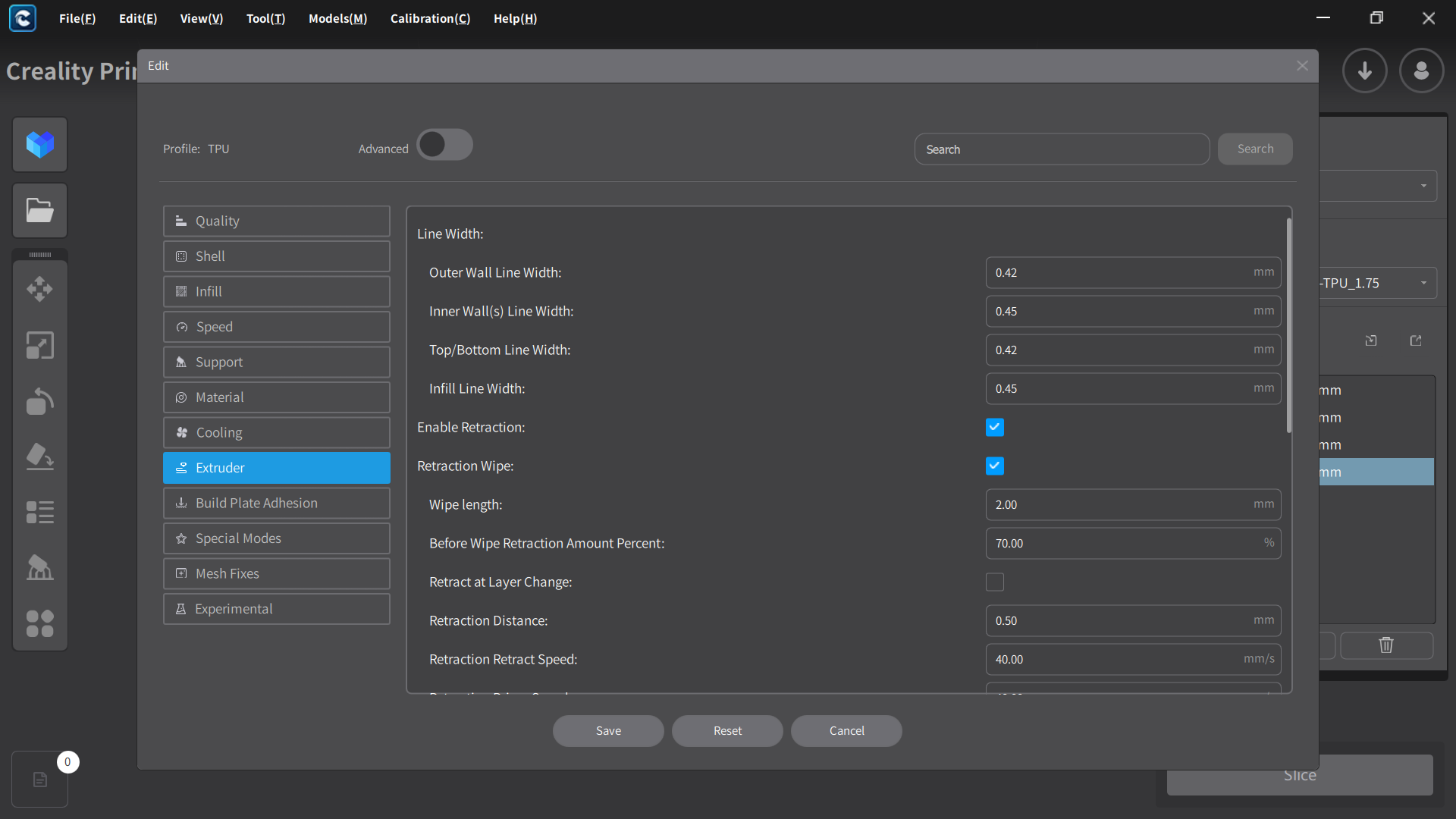Uncheck Retraction Wipe checkbox
1456x819 pixels.
point(995,466)
